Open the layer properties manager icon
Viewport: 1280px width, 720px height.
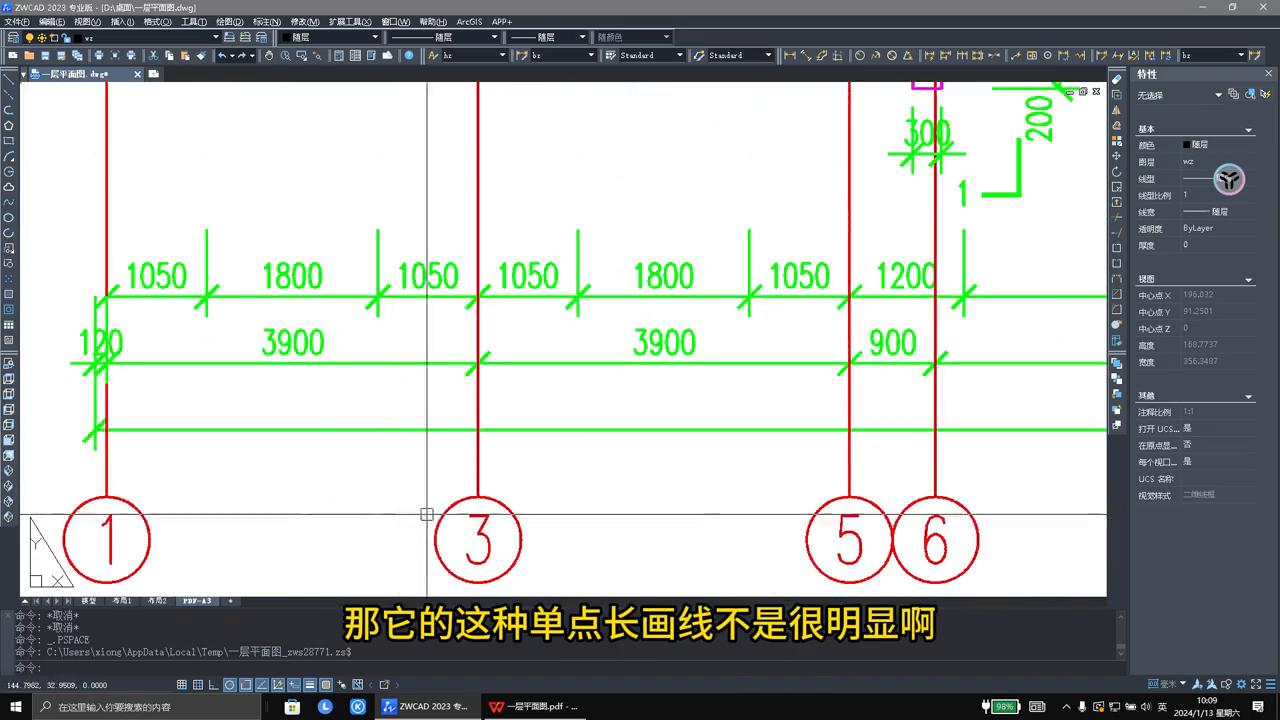coord(12,37)
